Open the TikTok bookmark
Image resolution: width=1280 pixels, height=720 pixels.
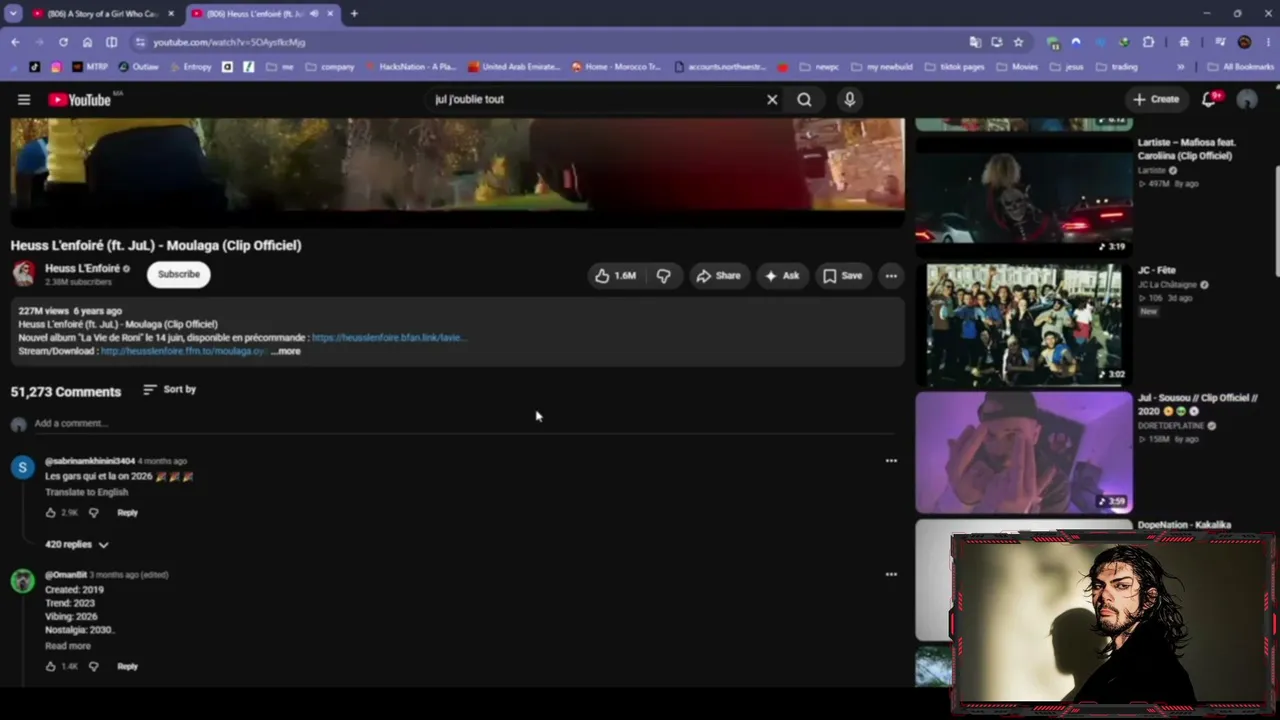pos(35,67)
